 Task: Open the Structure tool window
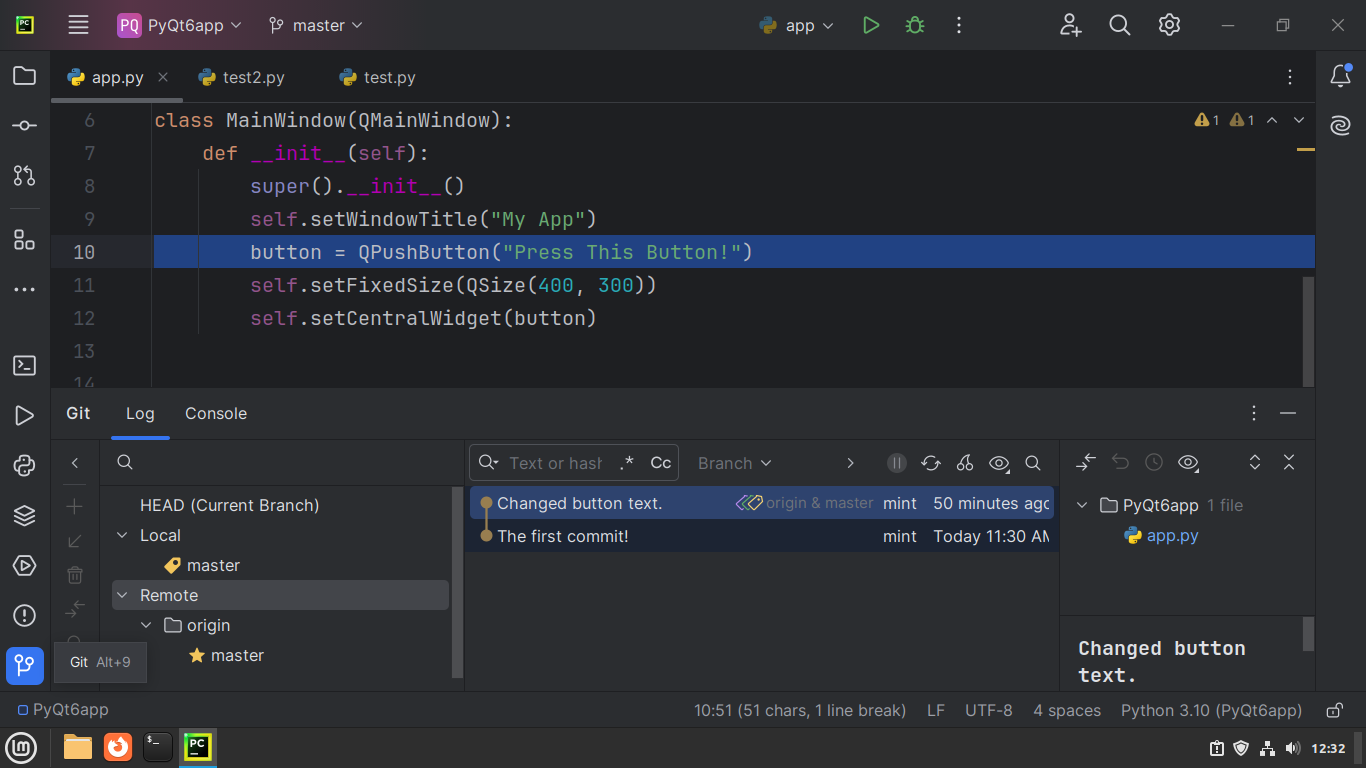point(25,240)
